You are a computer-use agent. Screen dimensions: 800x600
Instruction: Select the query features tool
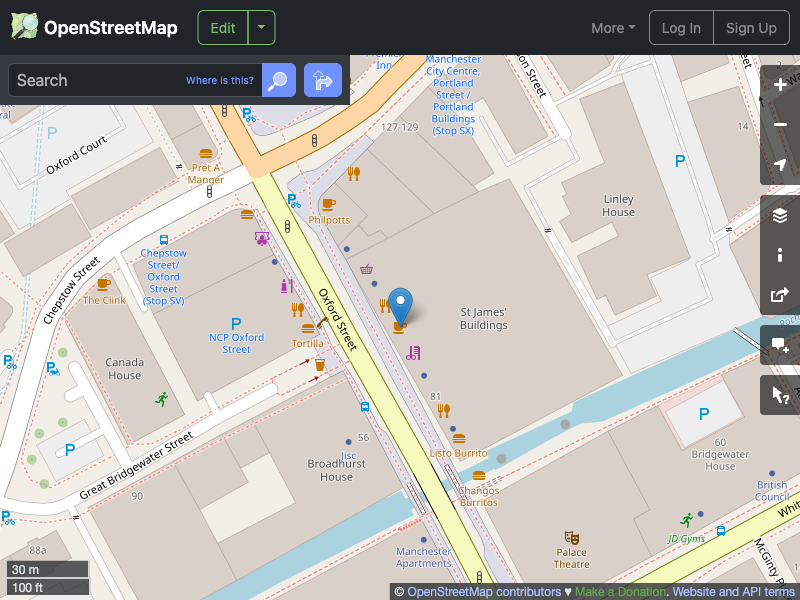780,394
